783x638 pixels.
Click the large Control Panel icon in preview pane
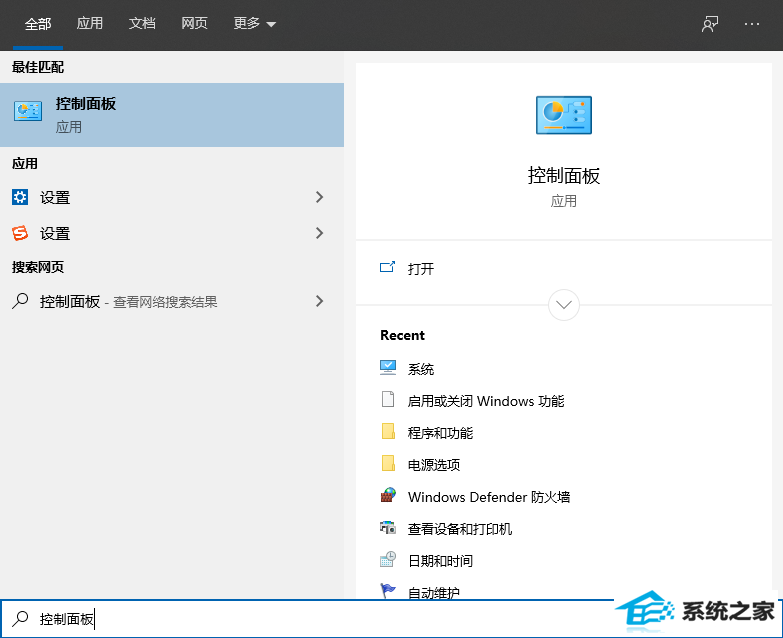click(564, 115)
